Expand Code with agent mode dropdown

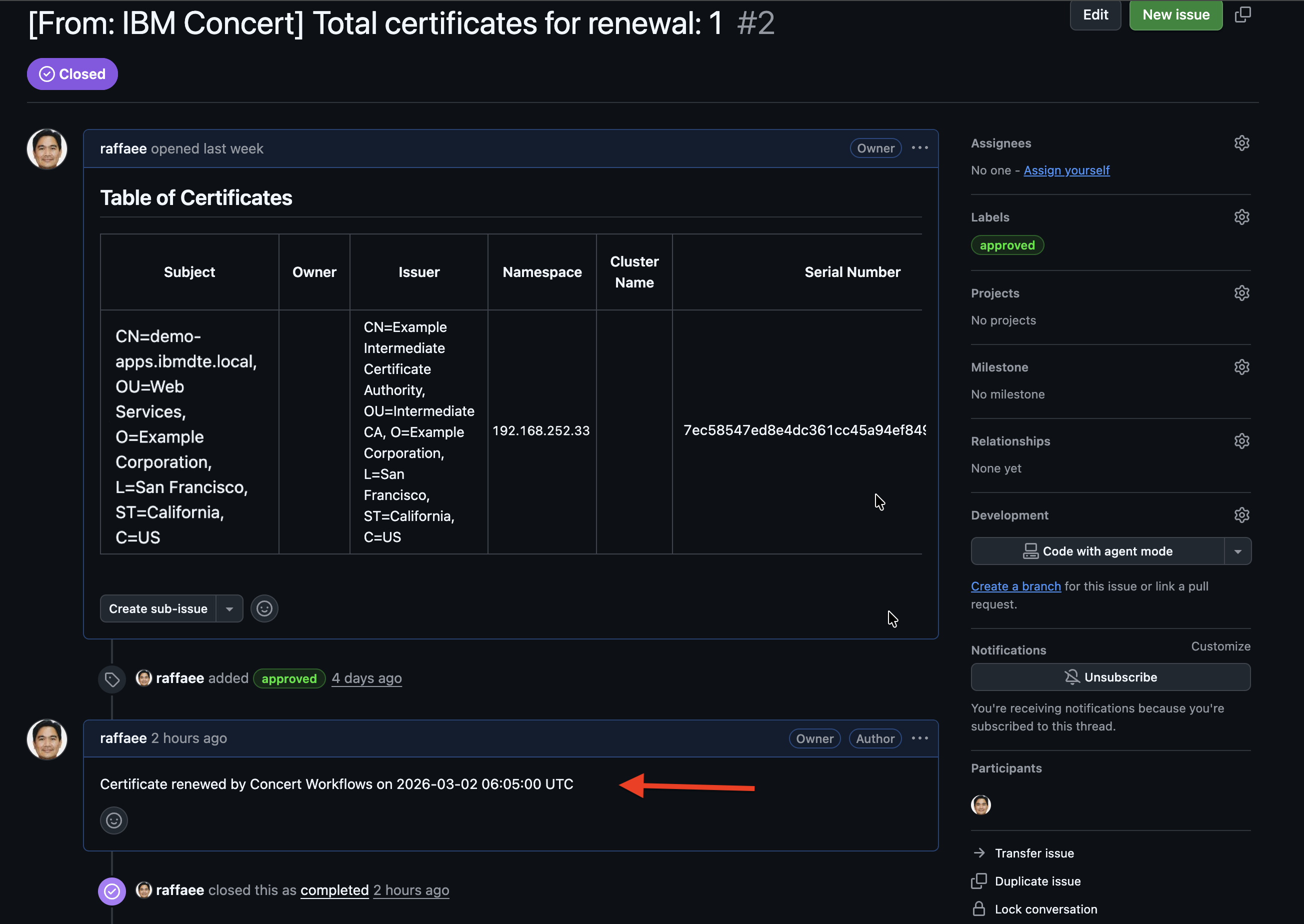1237,551
